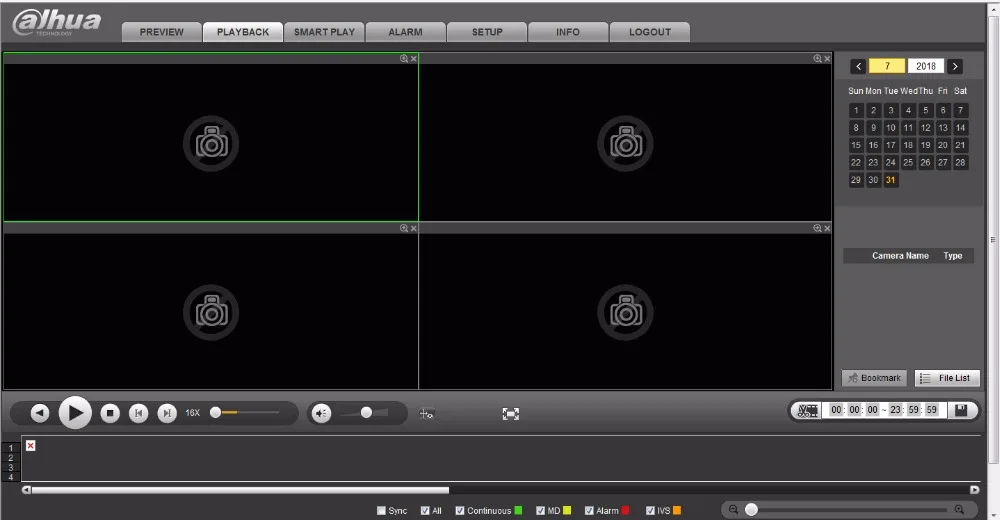Select day 15 on the calendar

click(x=856, y=145)
